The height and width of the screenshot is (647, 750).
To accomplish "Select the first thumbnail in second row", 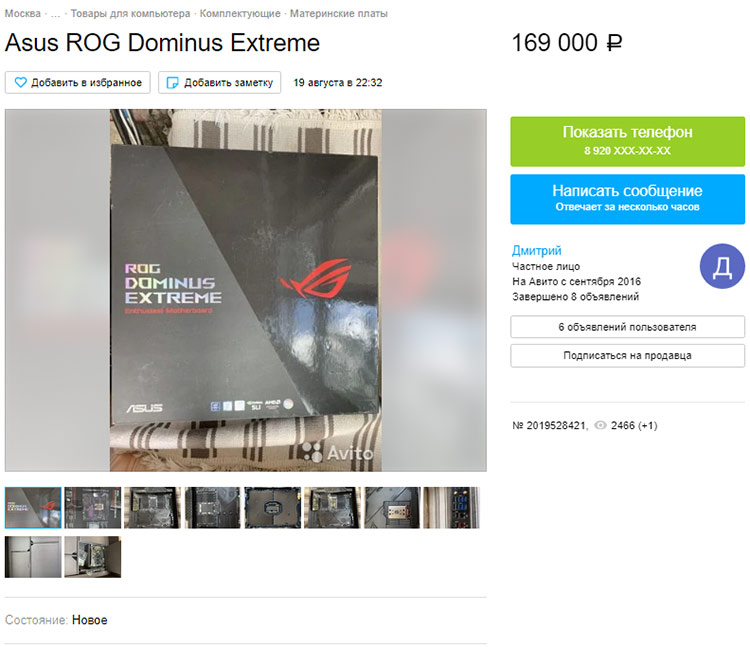I will click(33, 557).
